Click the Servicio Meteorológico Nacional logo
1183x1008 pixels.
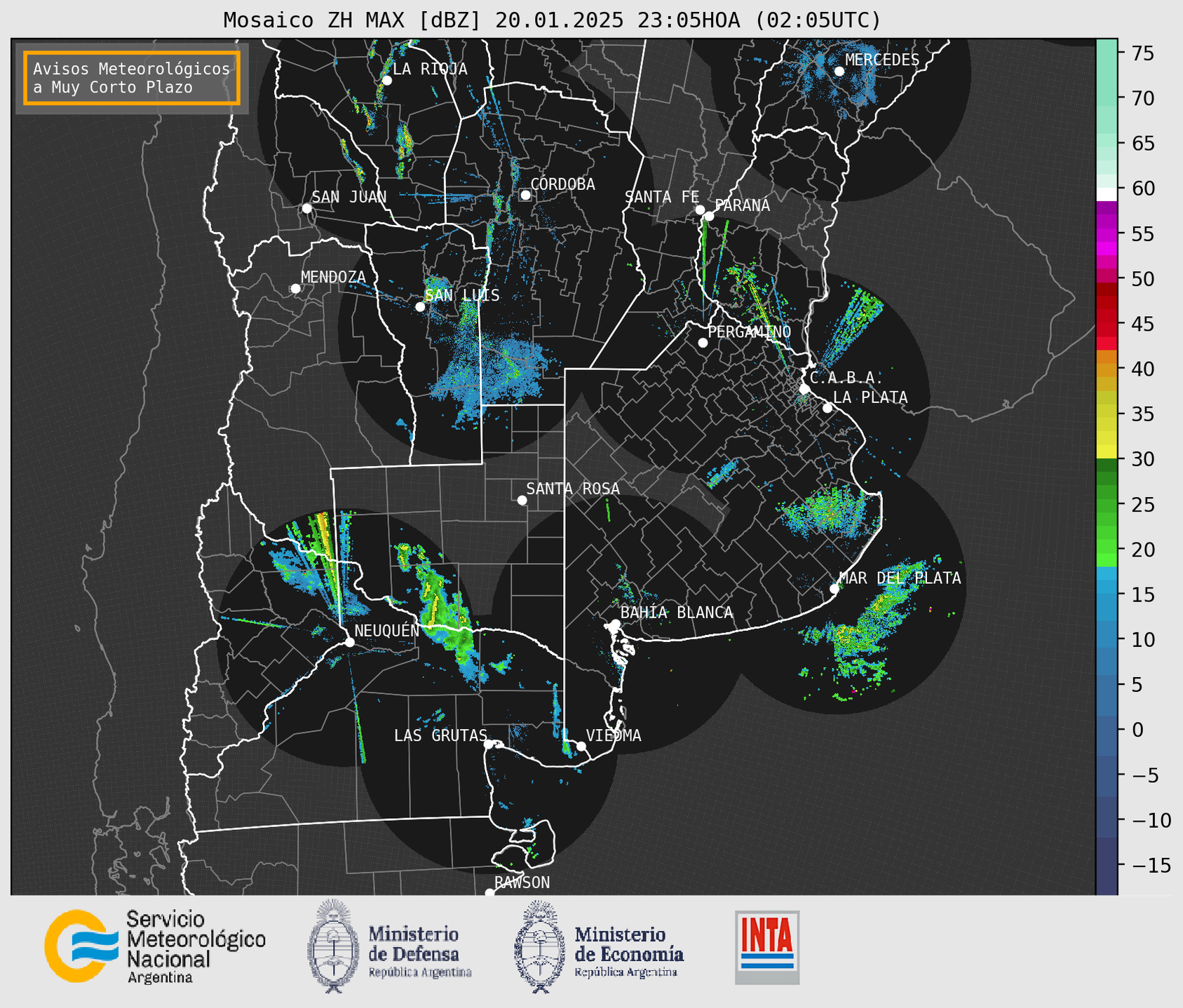155,946
